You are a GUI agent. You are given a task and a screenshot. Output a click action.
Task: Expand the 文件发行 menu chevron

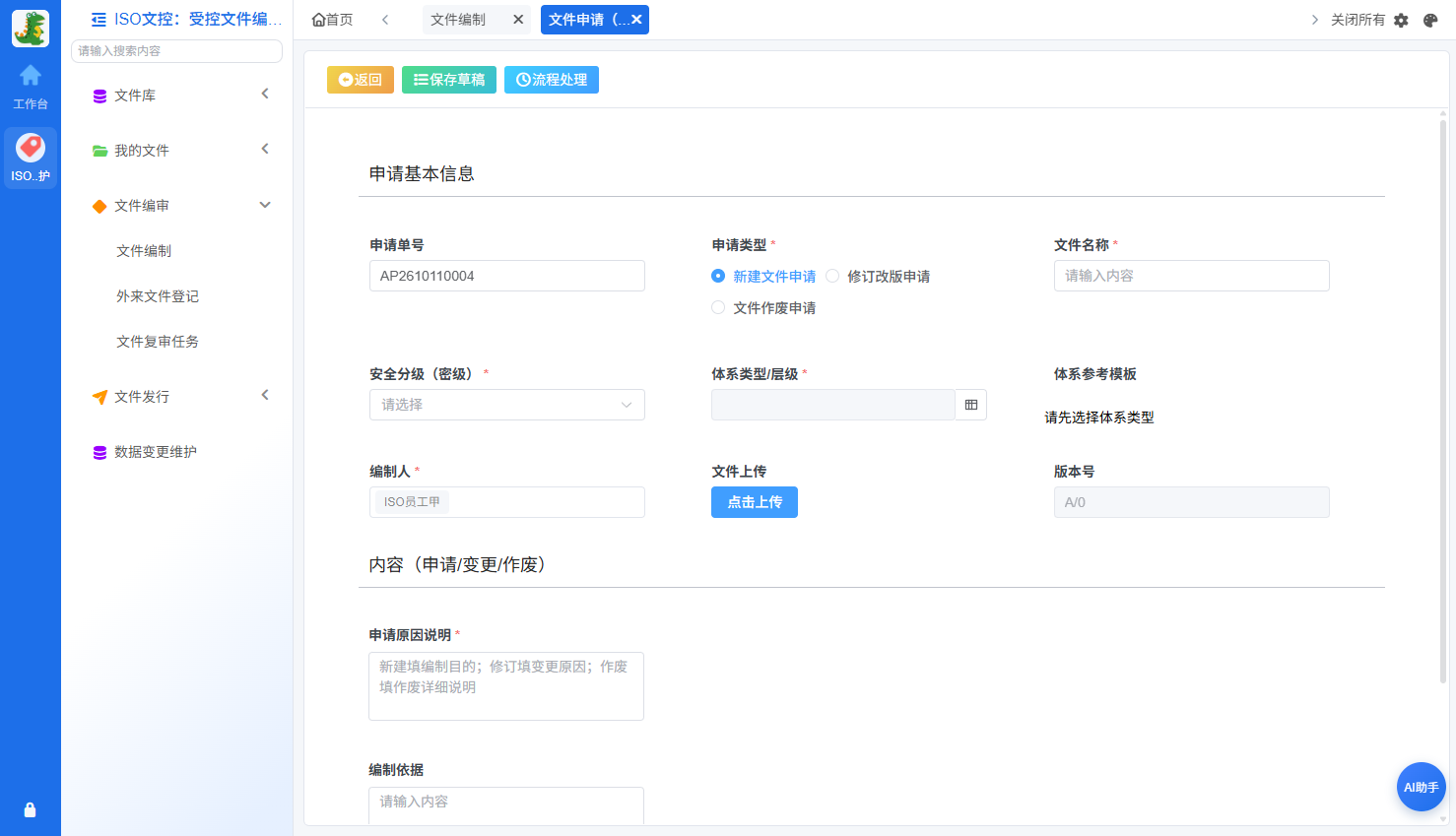265,396
